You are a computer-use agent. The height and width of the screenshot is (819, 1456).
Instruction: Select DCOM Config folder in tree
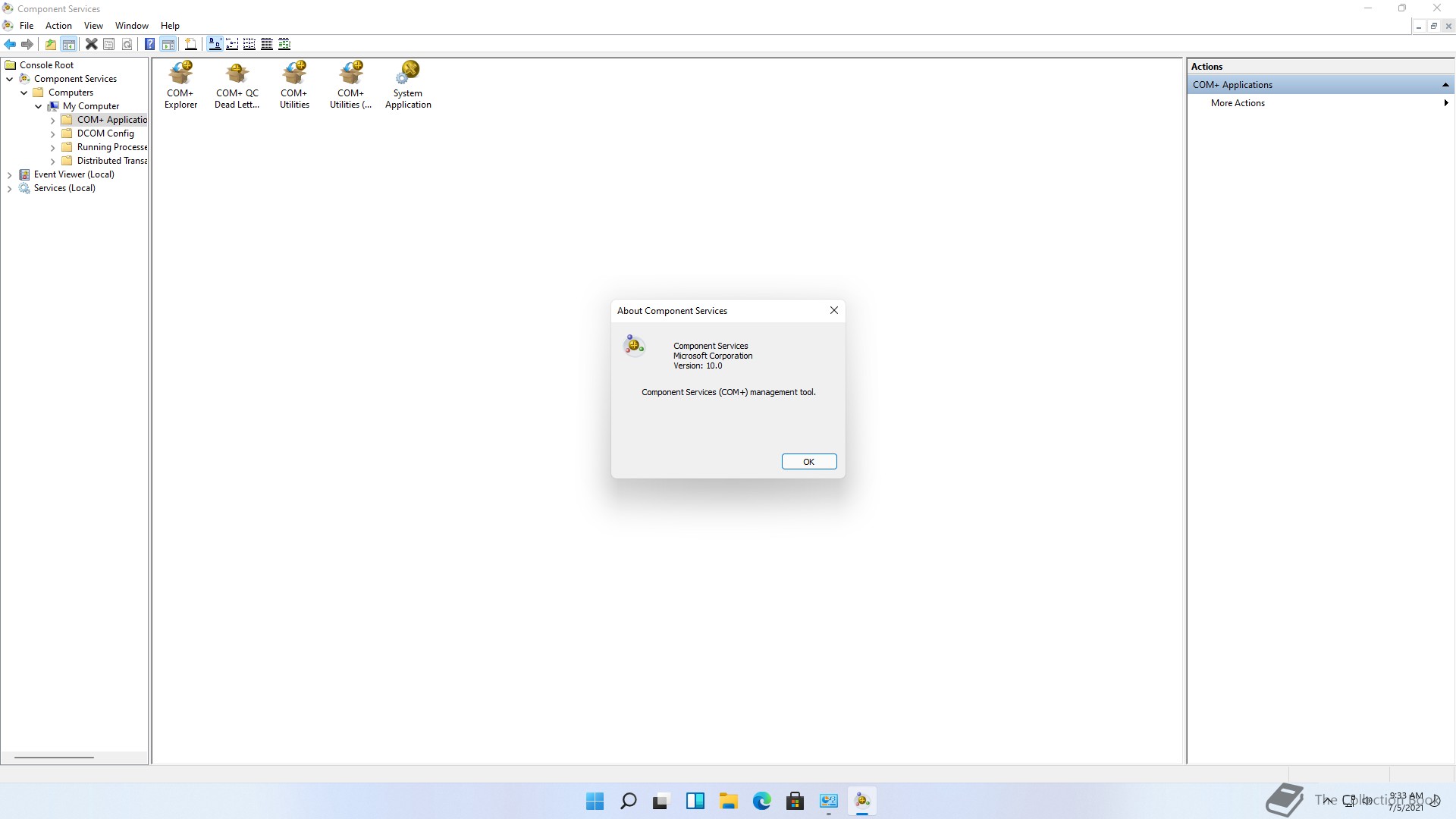pyautogui.click(x=105, y=133)
